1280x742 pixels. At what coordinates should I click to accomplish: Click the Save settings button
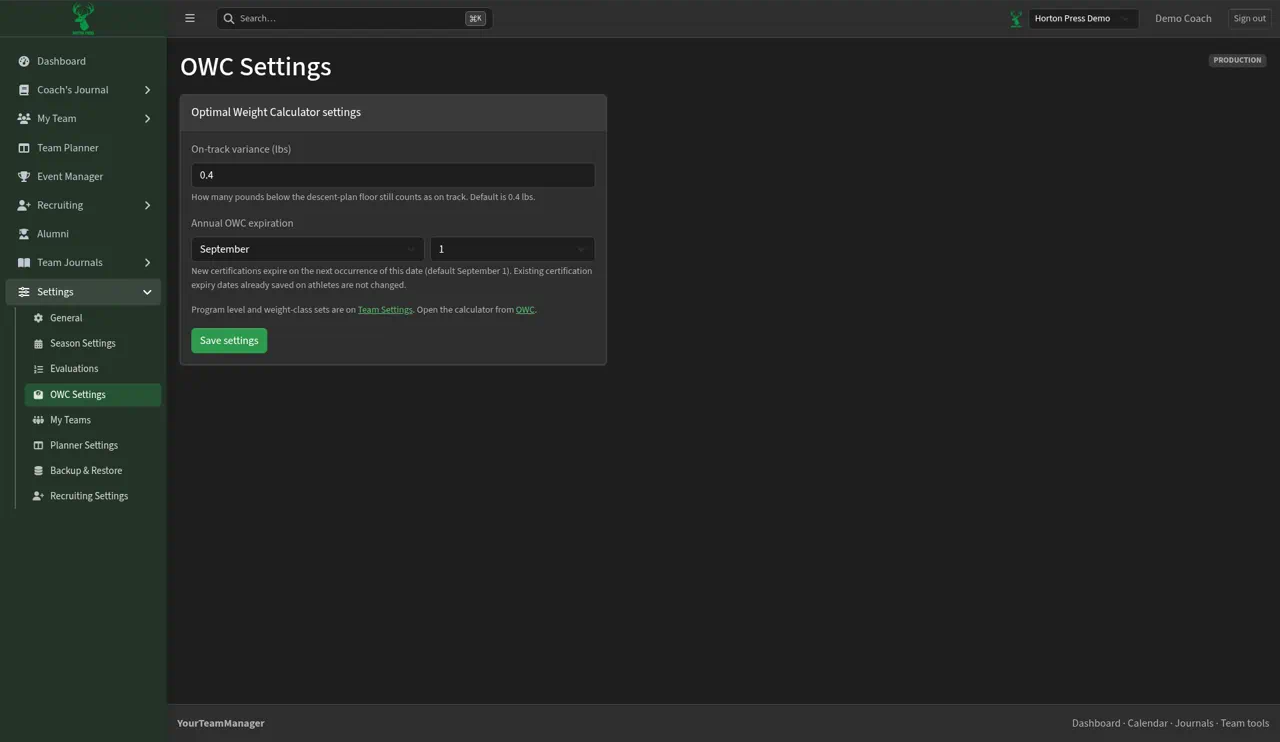click(229, 341)
